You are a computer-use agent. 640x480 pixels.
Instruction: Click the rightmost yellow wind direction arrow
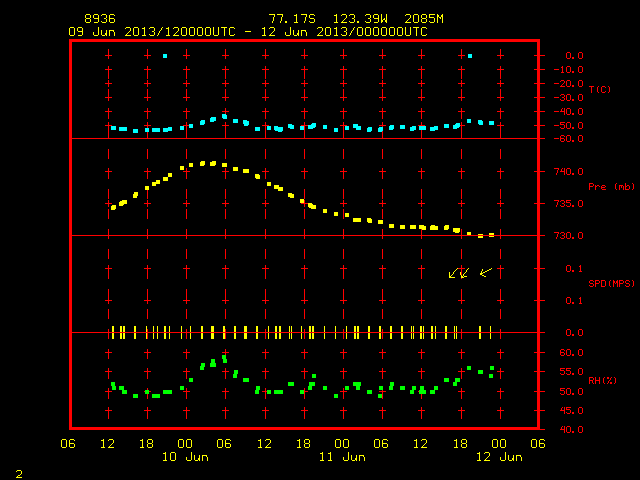point(486,272)
